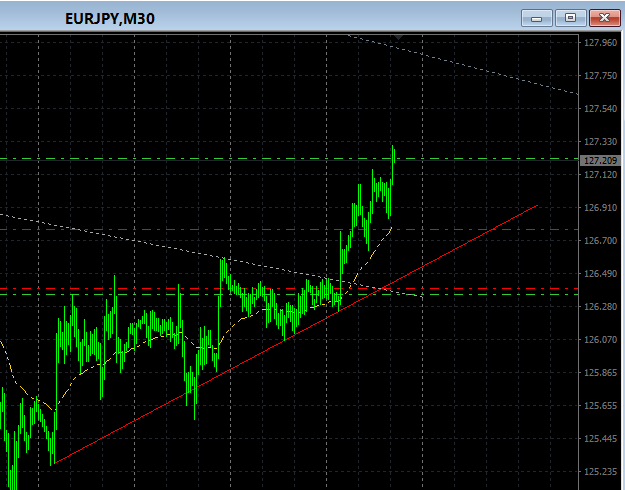Click the 127.750 price scale label
625x490 pixels.
[600, 76]
